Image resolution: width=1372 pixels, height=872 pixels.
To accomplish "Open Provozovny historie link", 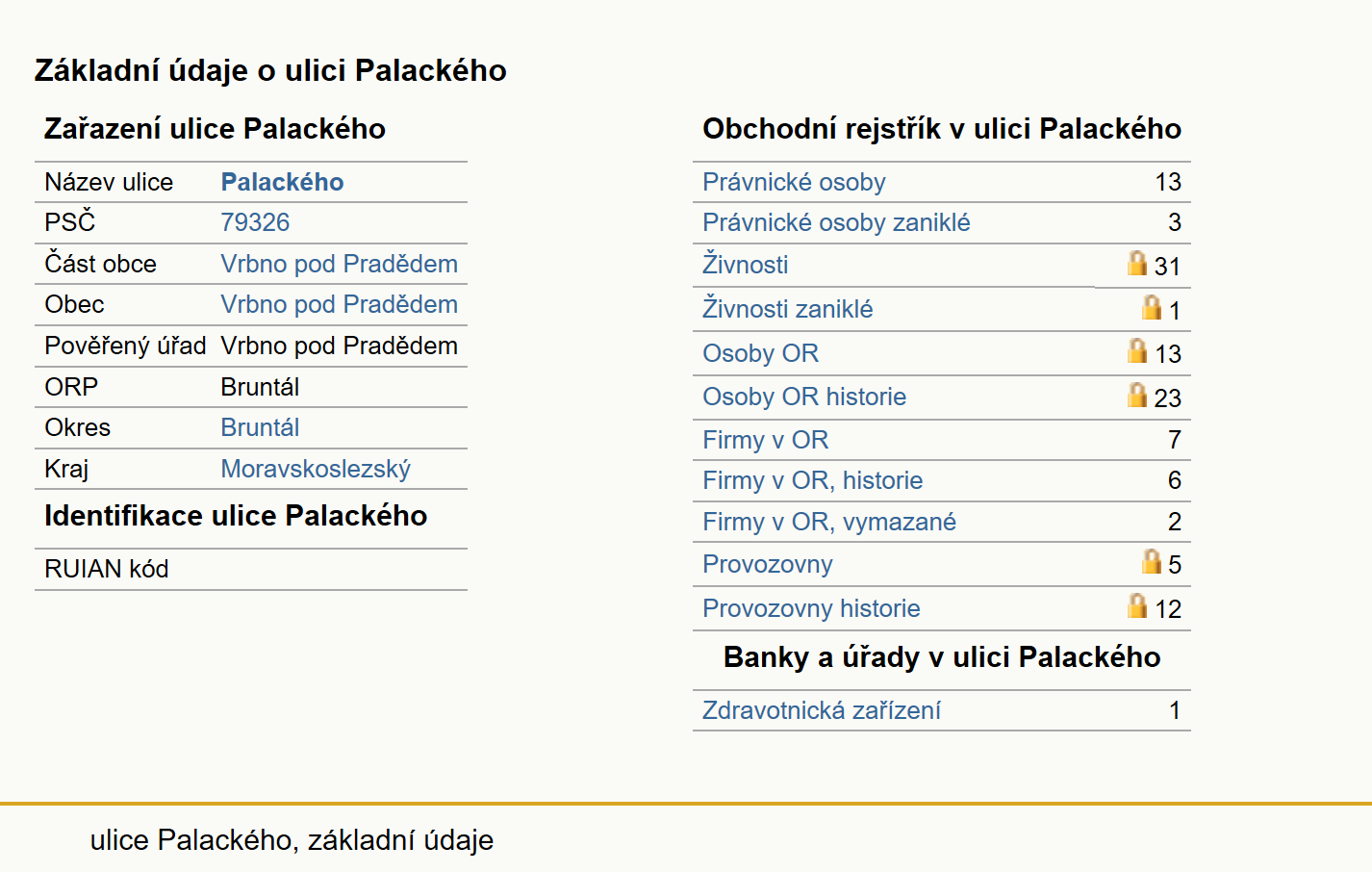I will point(811,608).
